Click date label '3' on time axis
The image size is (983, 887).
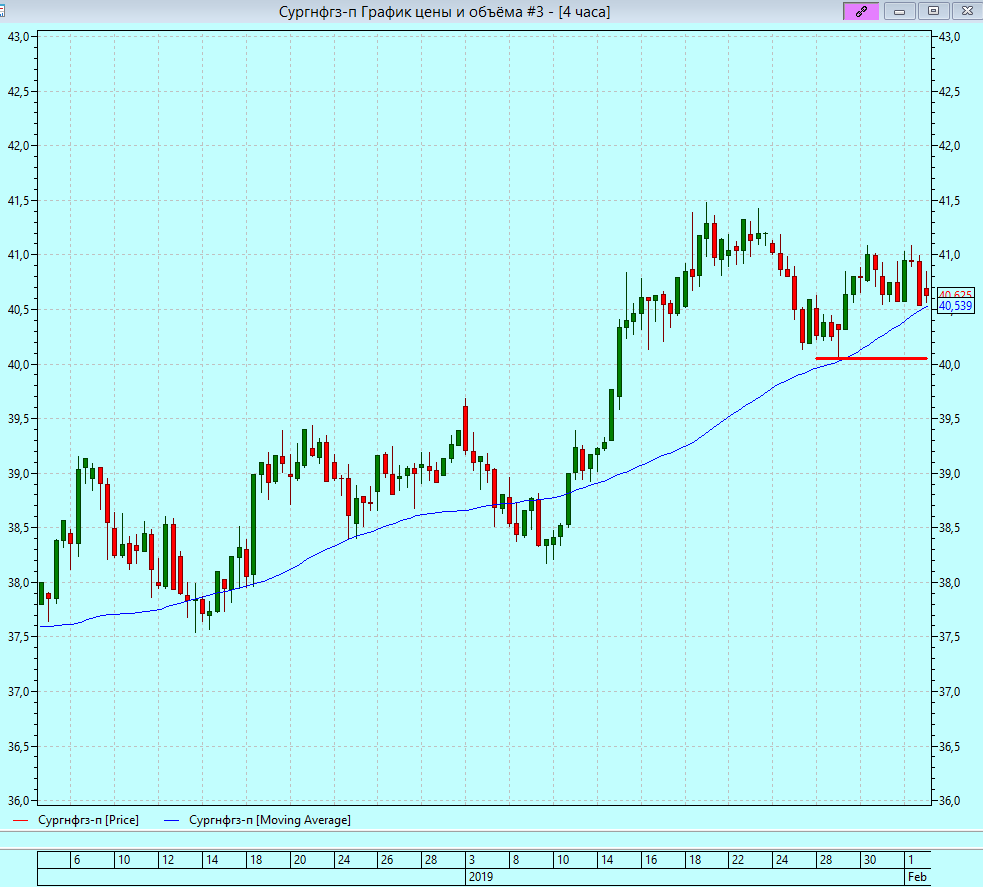[472, 859]
